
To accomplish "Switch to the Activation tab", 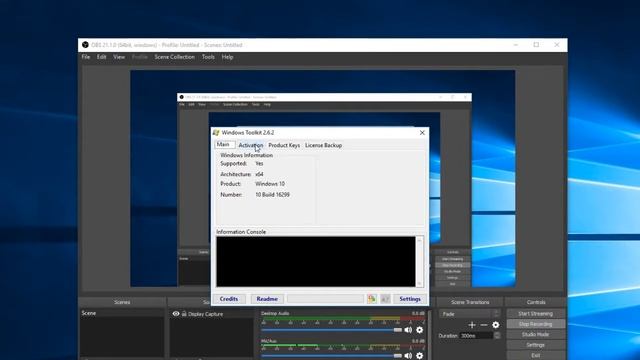I will (x=251, y=145).
